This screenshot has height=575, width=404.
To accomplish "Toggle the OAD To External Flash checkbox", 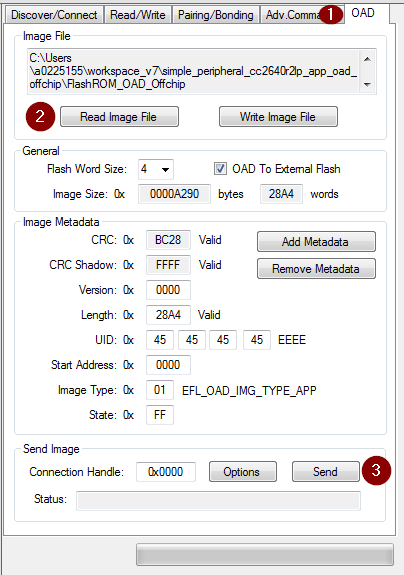I will [x=220, y=169].
